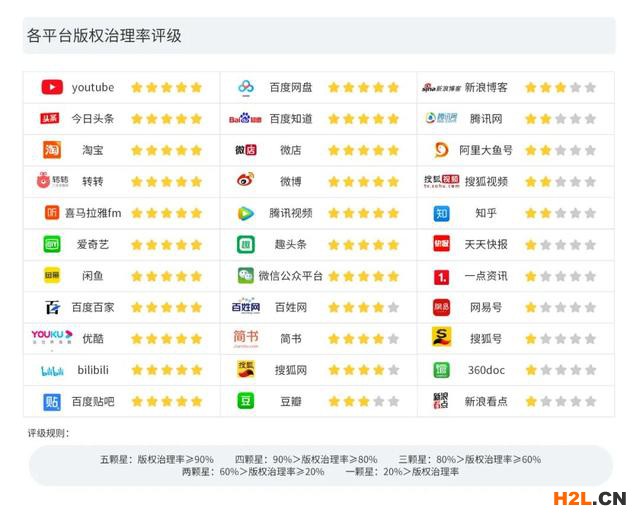Click the Taobao orange logo icon
This screenshot has height=521, width=640.
(x=52, y=150)
